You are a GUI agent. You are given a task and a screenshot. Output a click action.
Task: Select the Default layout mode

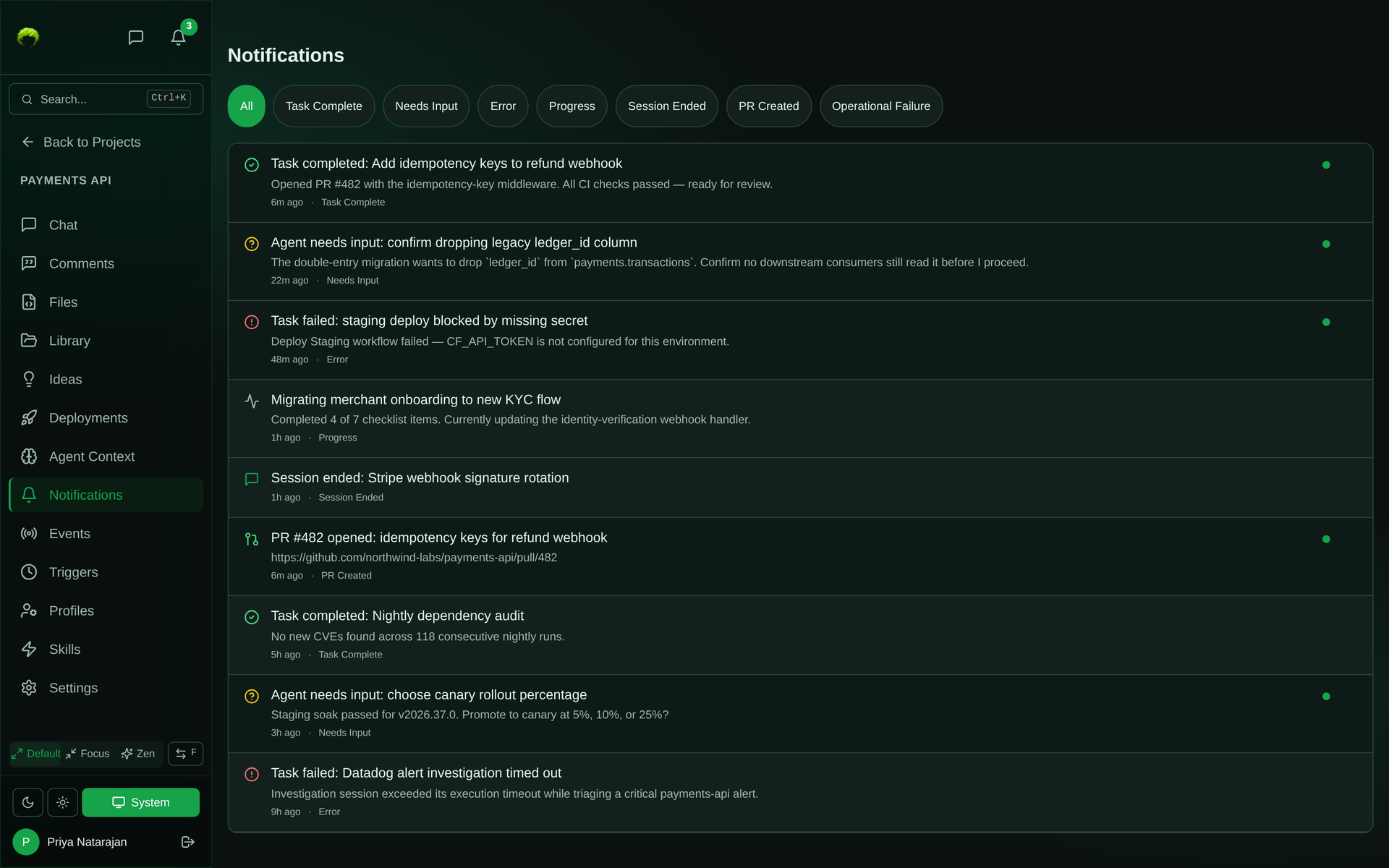click(36, 754)
